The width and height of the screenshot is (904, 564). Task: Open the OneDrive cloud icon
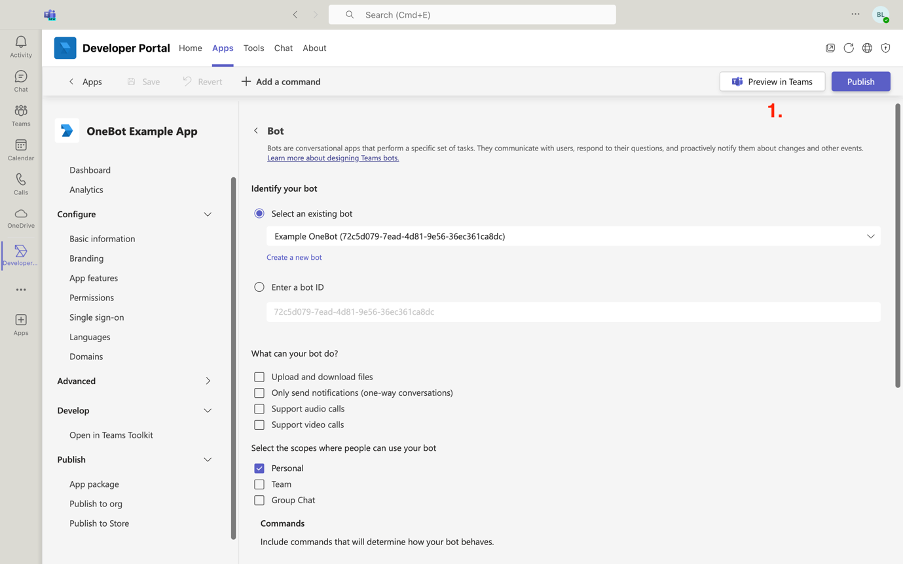21,213
